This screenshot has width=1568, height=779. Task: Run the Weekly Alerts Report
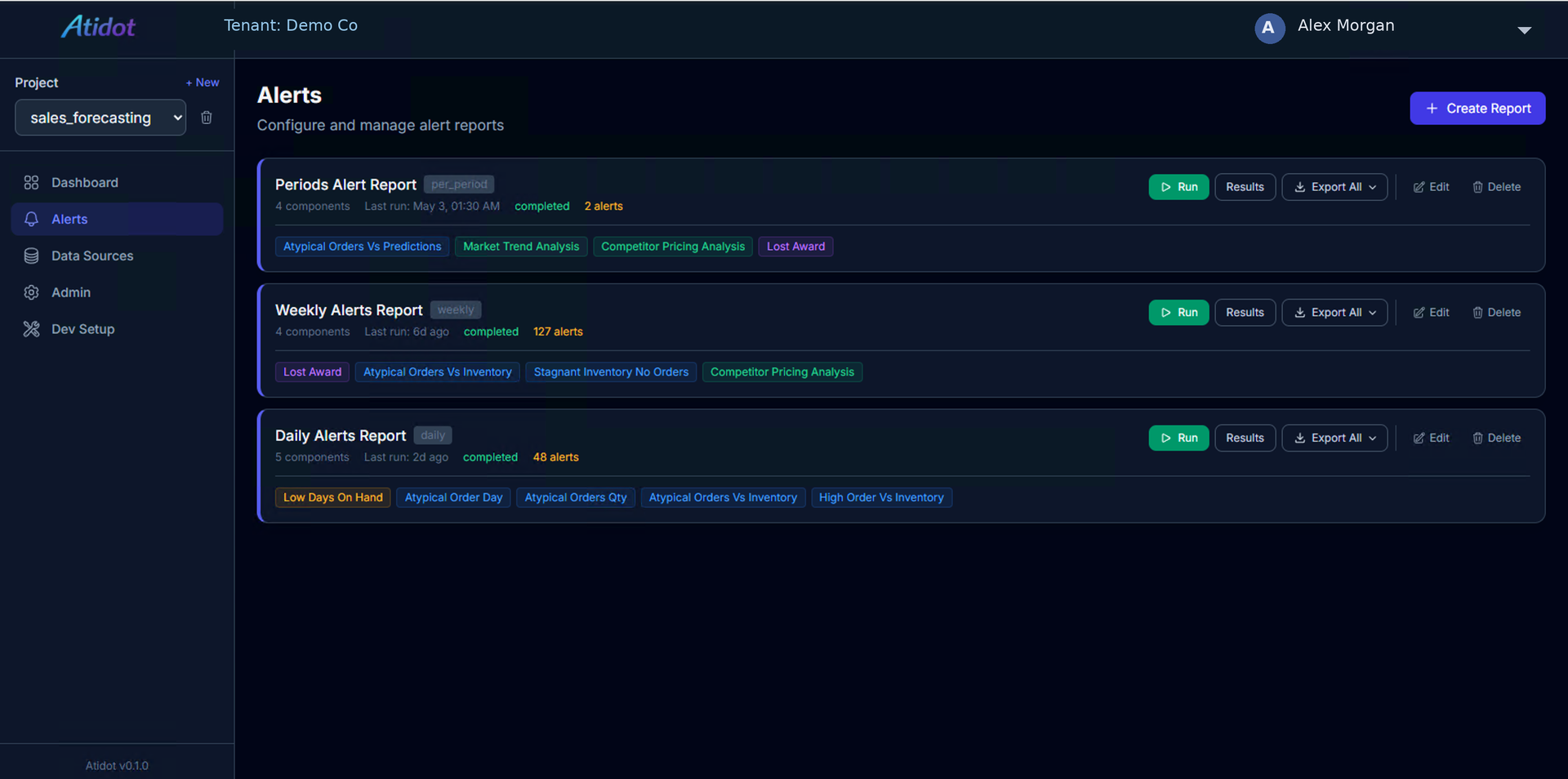pyautogui.click(x=1178, y=313)
